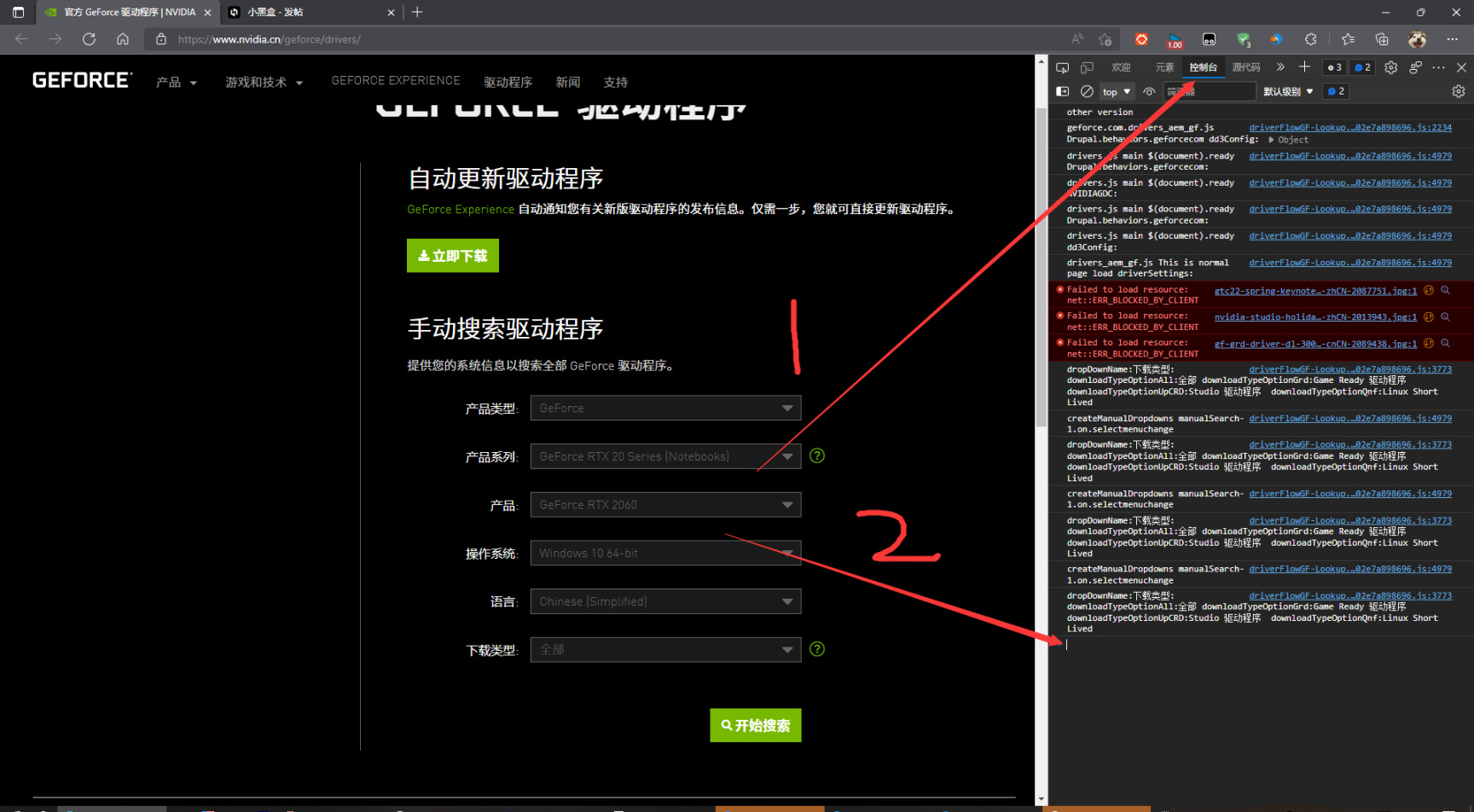1474x812 pixels.
Task: Click the DevTools feedback icon
Action: click(x=1415, y=67)
